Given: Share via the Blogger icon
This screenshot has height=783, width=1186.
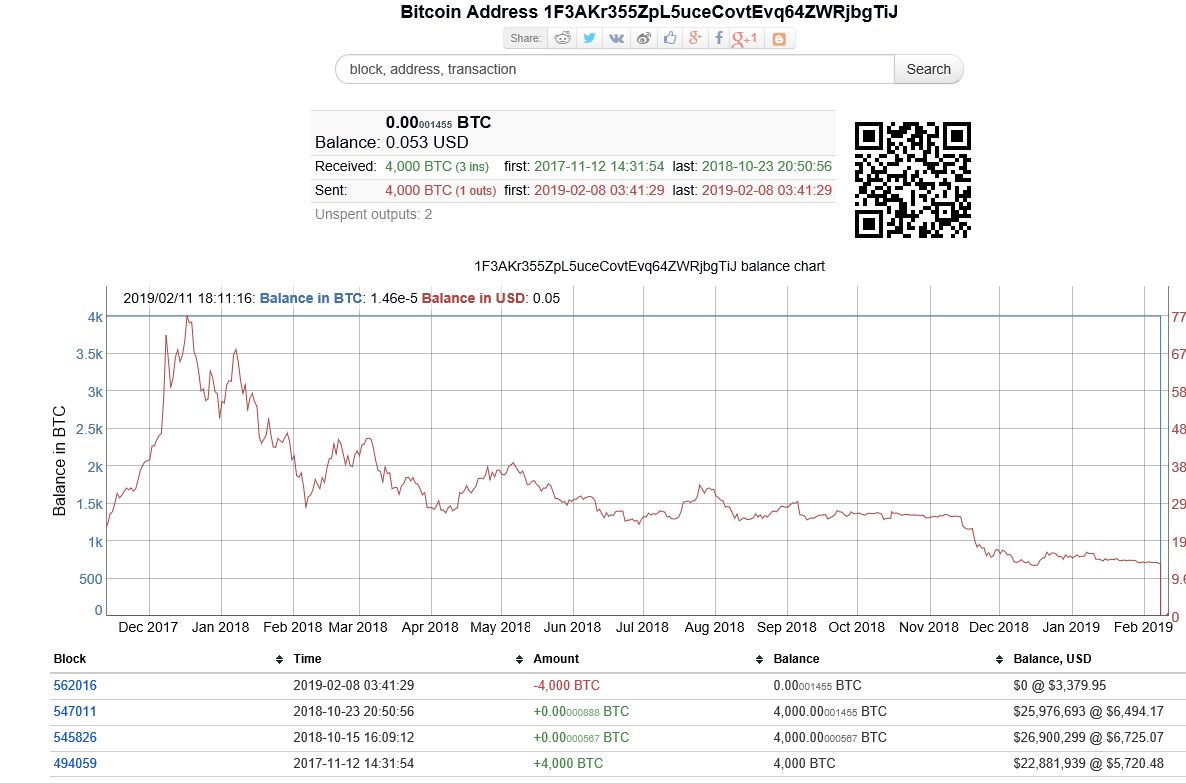Looking at the screenshot, I should 779,39.
